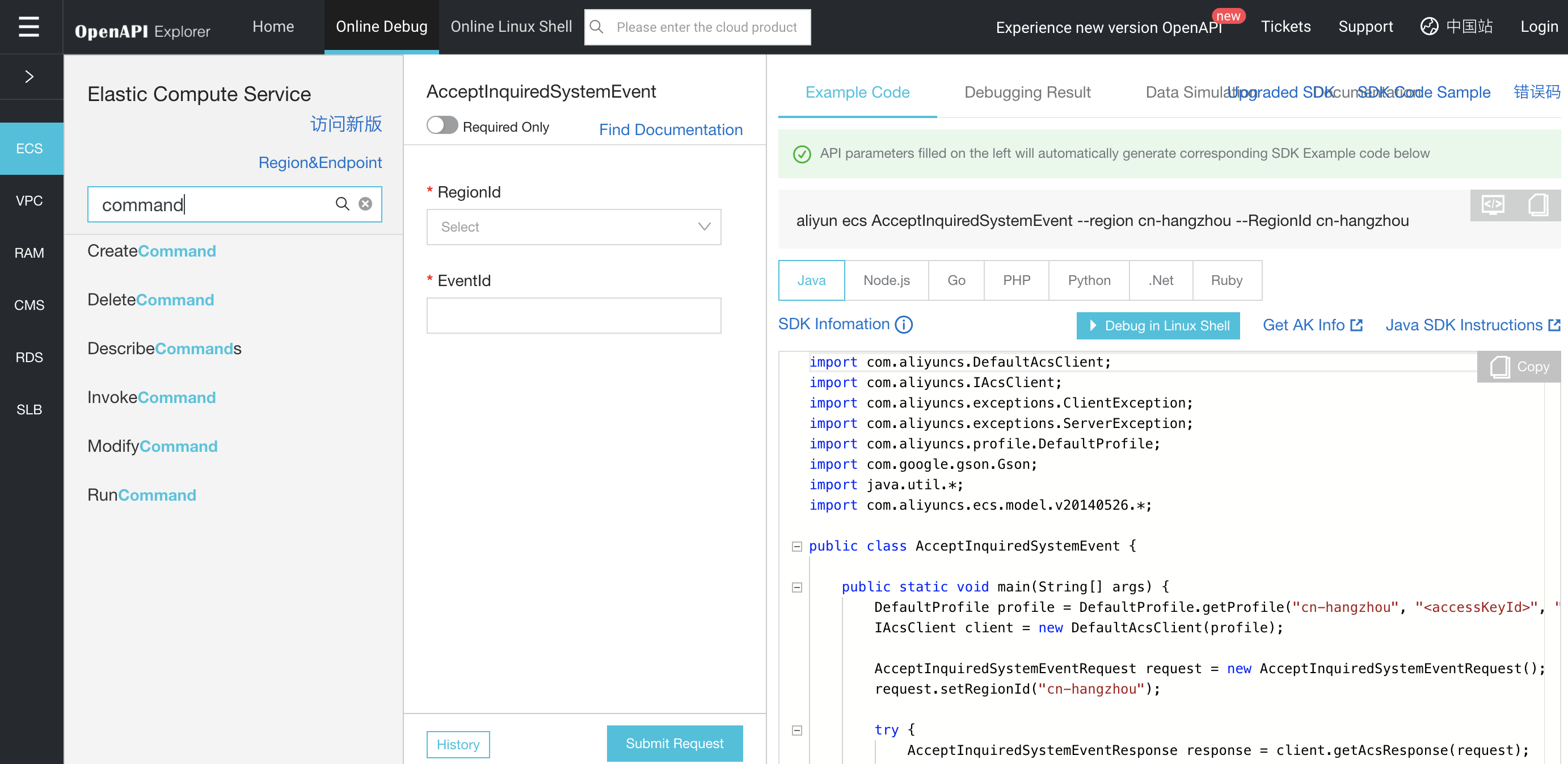Image resolution: width=1568 pixels, height=764 pixels.
Task: Click the magnifier icon in API search
Action: point(343,204)
